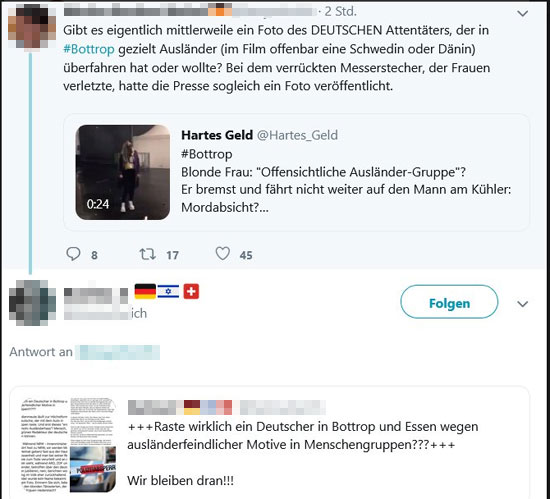Expand options chevron next to Folgen
This screenshot has width=550, height=499.
[x=523, y=304]
